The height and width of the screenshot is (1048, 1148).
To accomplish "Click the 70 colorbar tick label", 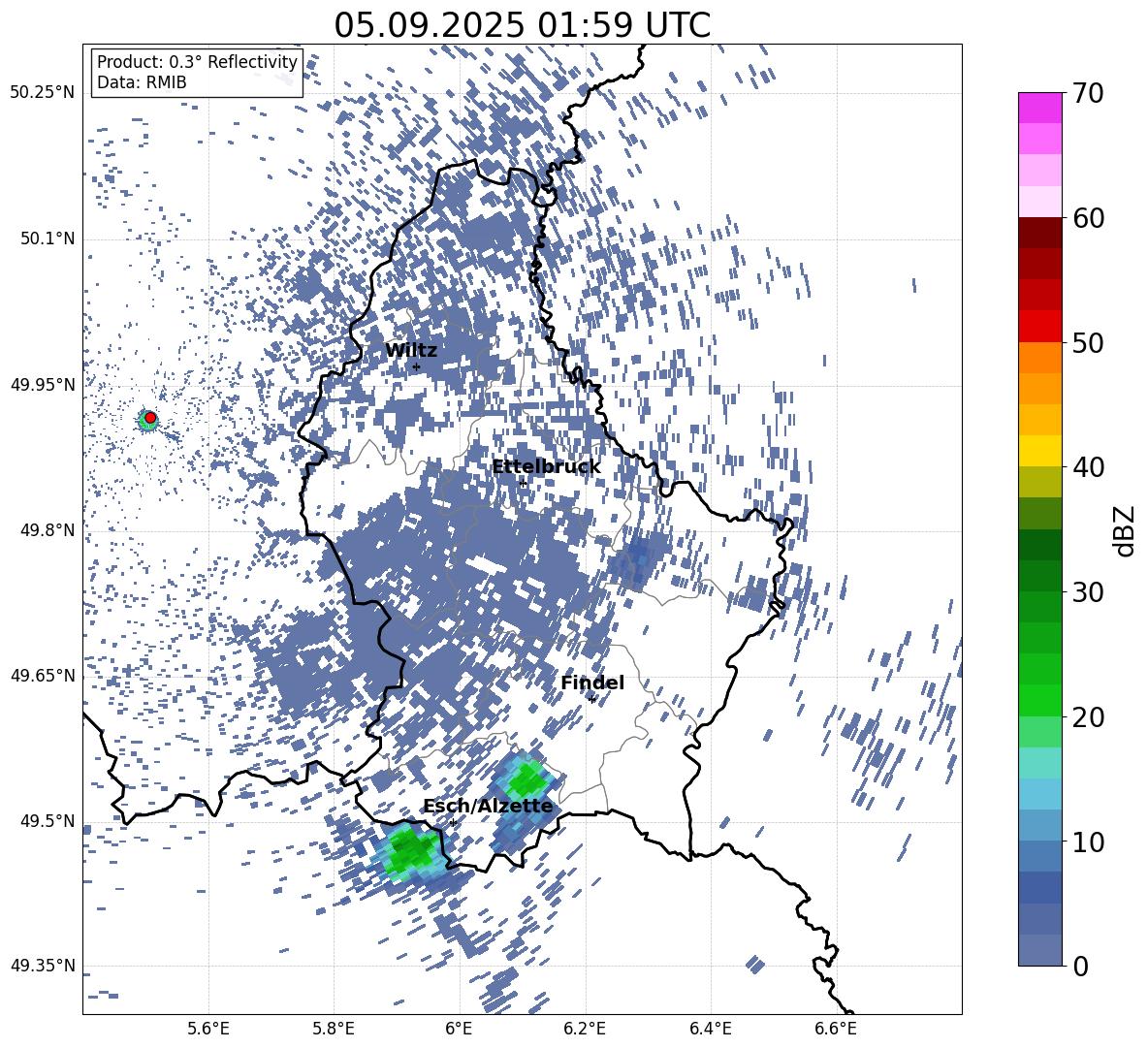I will point(1089,94).
